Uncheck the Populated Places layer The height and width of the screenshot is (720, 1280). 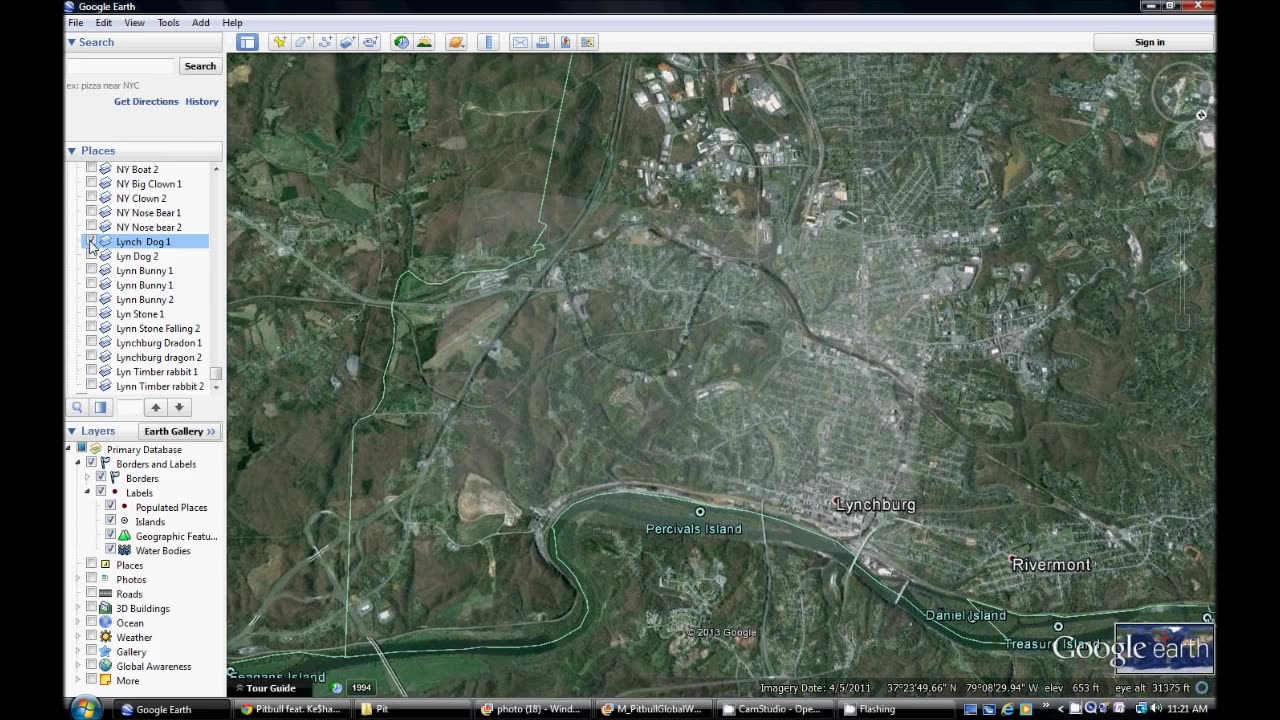110,507
